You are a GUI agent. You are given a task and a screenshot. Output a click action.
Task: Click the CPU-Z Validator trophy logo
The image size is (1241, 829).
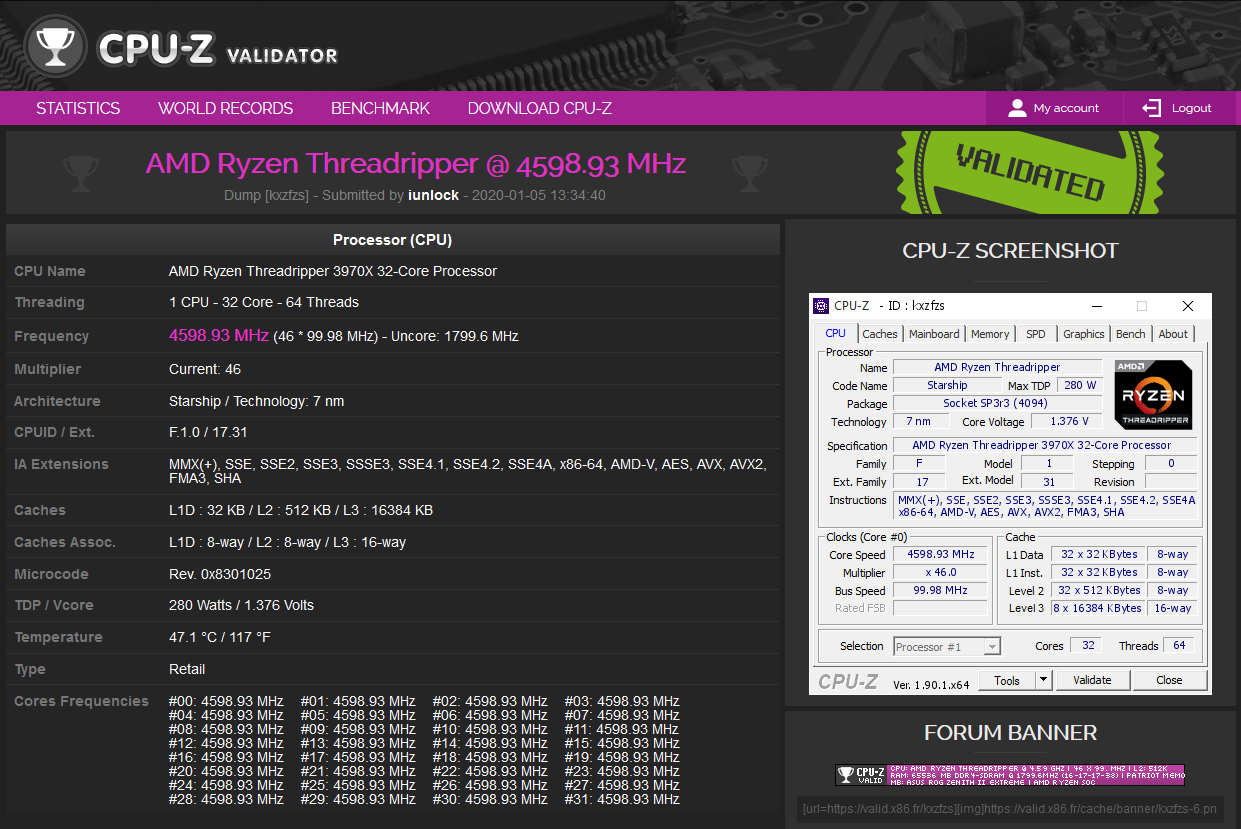pyautogui.click(x=54, y=46)
